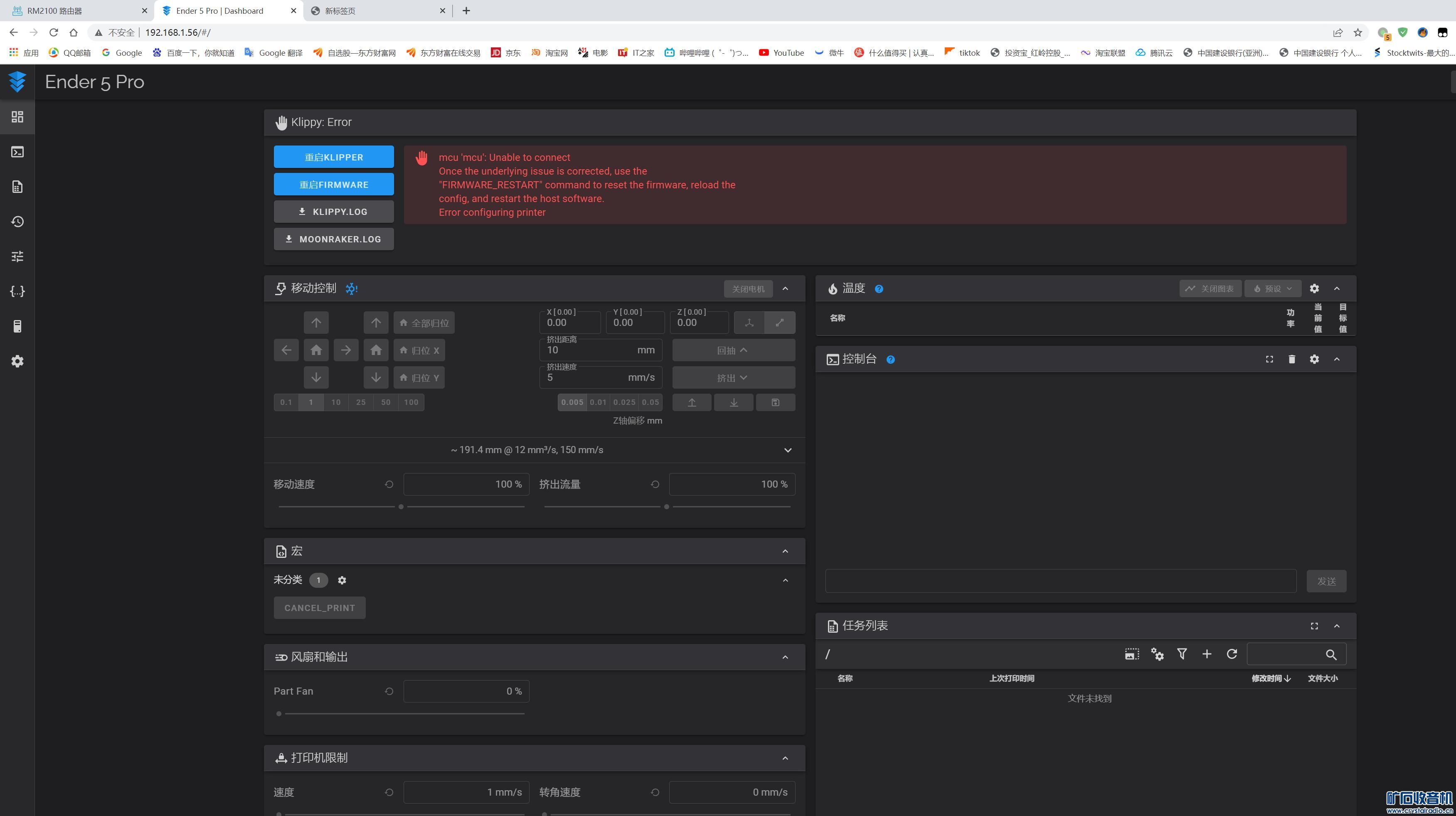The height and width of the screenshot is (816, 1456).
Task: Open temperature panel gear settings
Action: pyautogui.click(x=1314, y=289)
